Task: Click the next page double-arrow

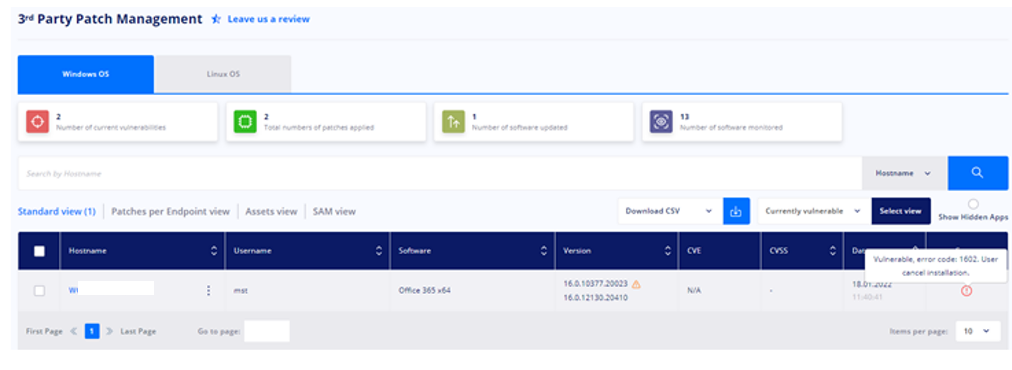Action: pos(110,331)
